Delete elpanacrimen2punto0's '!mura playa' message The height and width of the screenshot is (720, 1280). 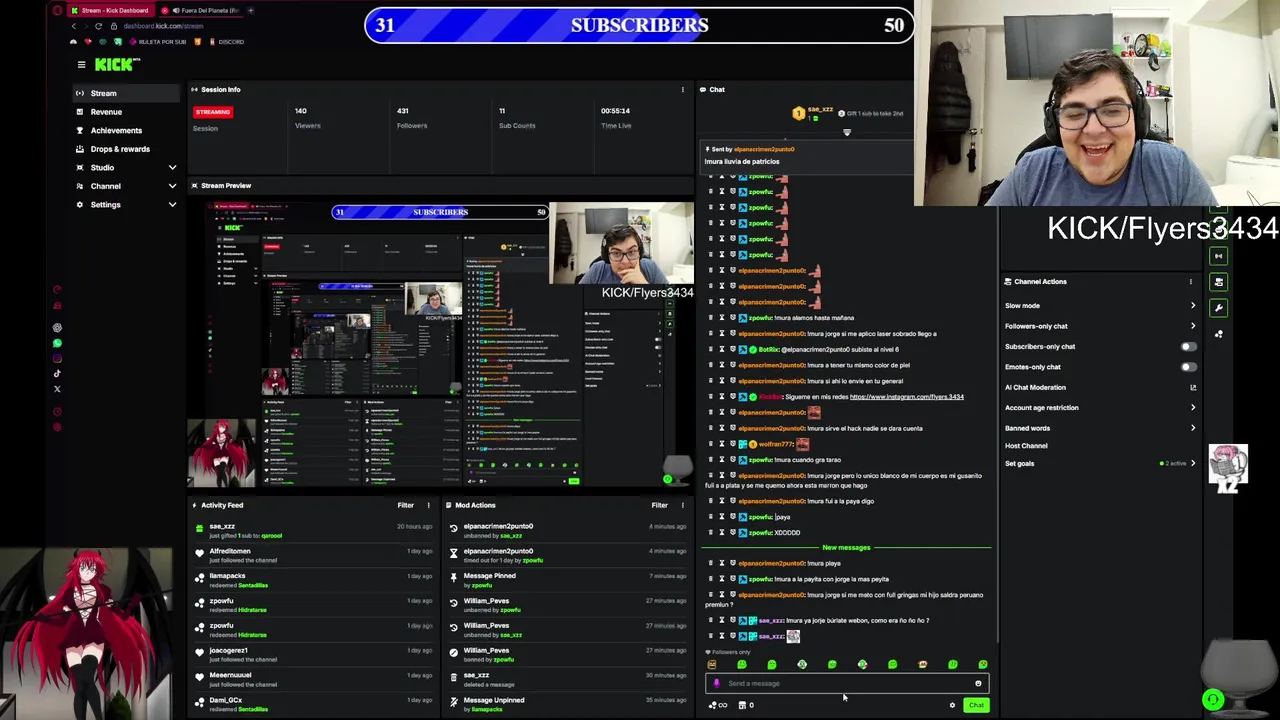pos(711,563)
